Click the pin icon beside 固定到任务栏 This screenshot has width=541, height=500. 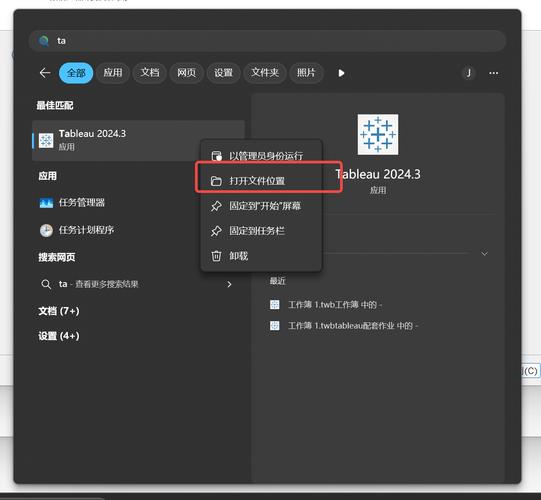click(x=216, y=231)
